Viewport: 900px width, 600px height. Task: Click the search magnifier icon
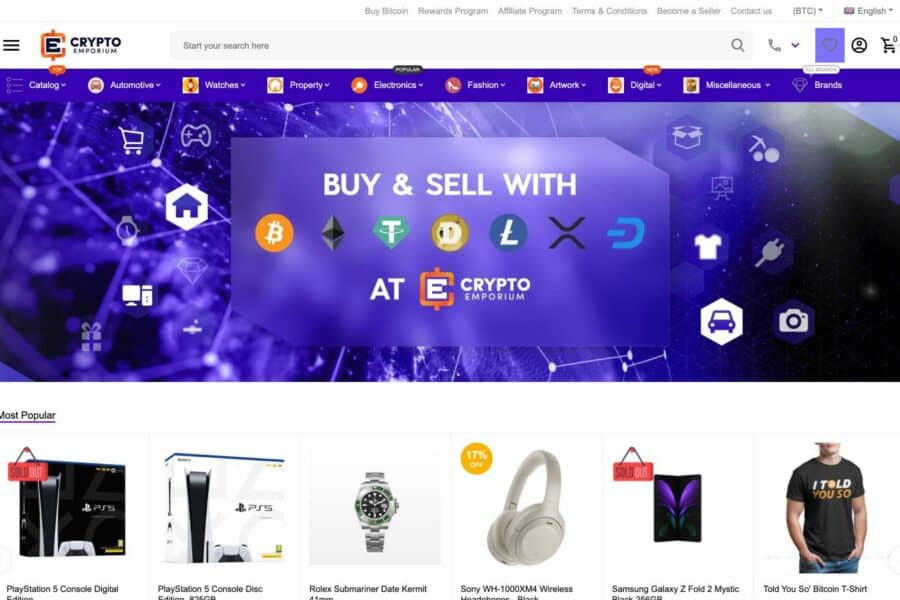pos(738,45)
